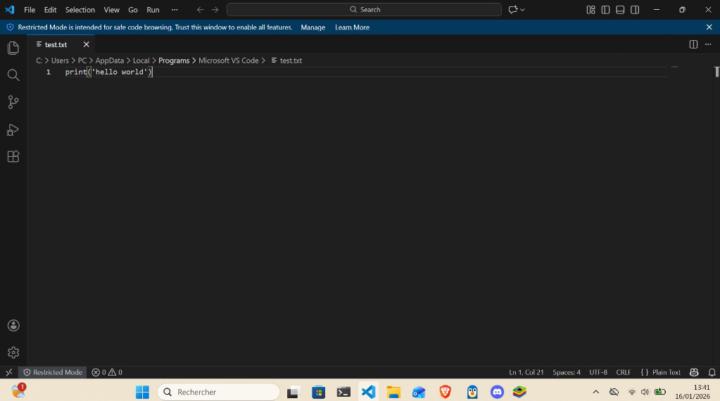The height and width of the screenshot is (401, 720).
Task: Open the Source Control view
Action: point(13,102)
